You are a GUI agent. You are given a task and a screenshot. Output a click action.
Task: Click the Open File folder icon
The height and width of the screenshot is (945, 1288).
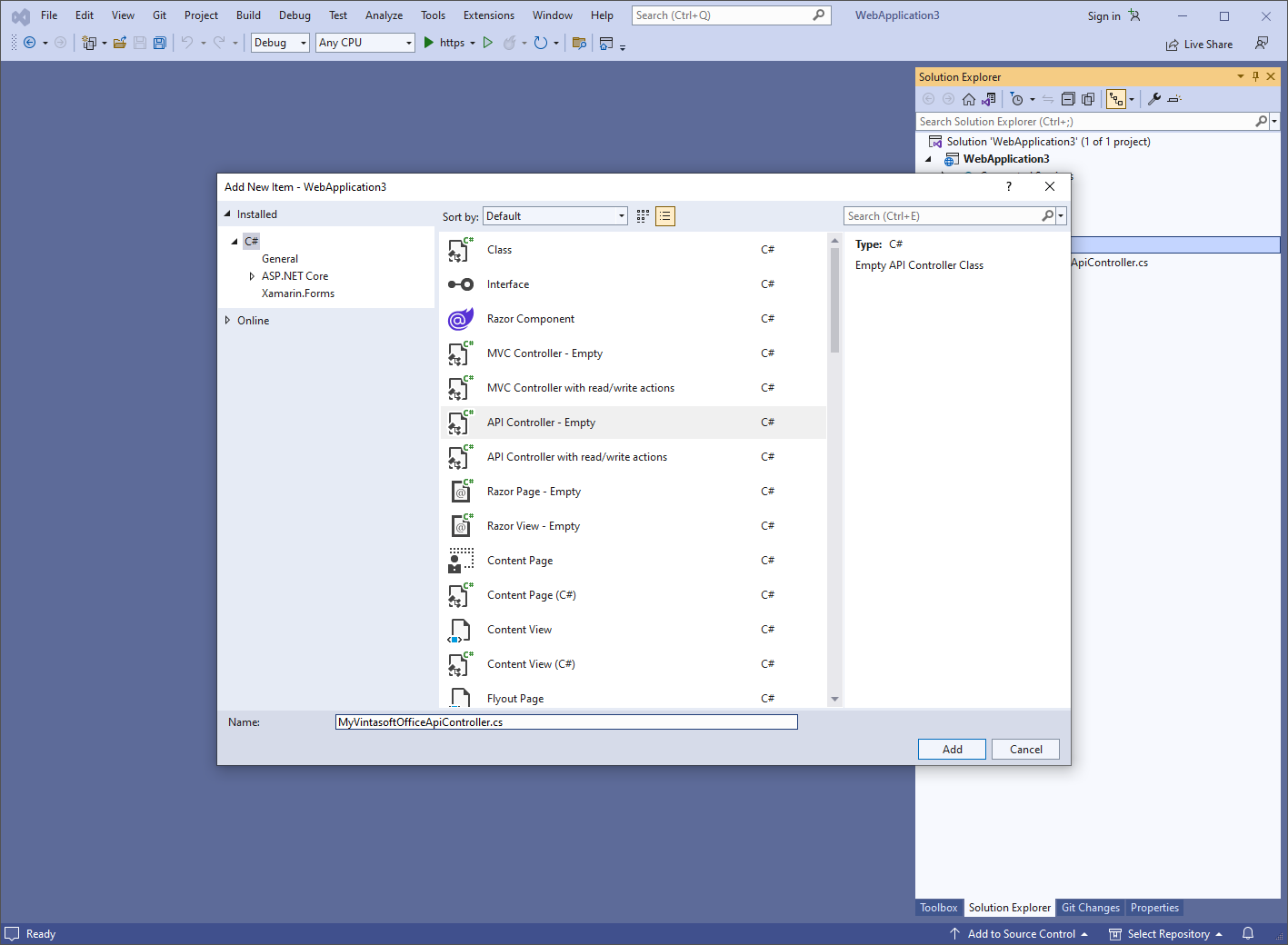point(120,43)
